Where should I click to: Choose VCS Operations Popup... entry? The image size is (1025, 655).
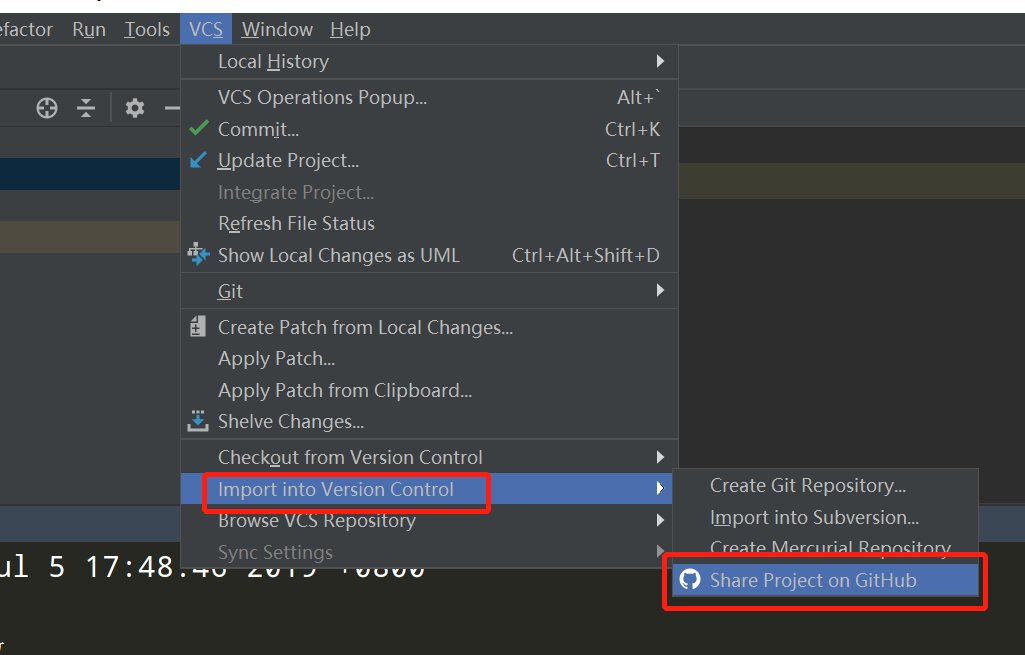click(x=429, y=97)
